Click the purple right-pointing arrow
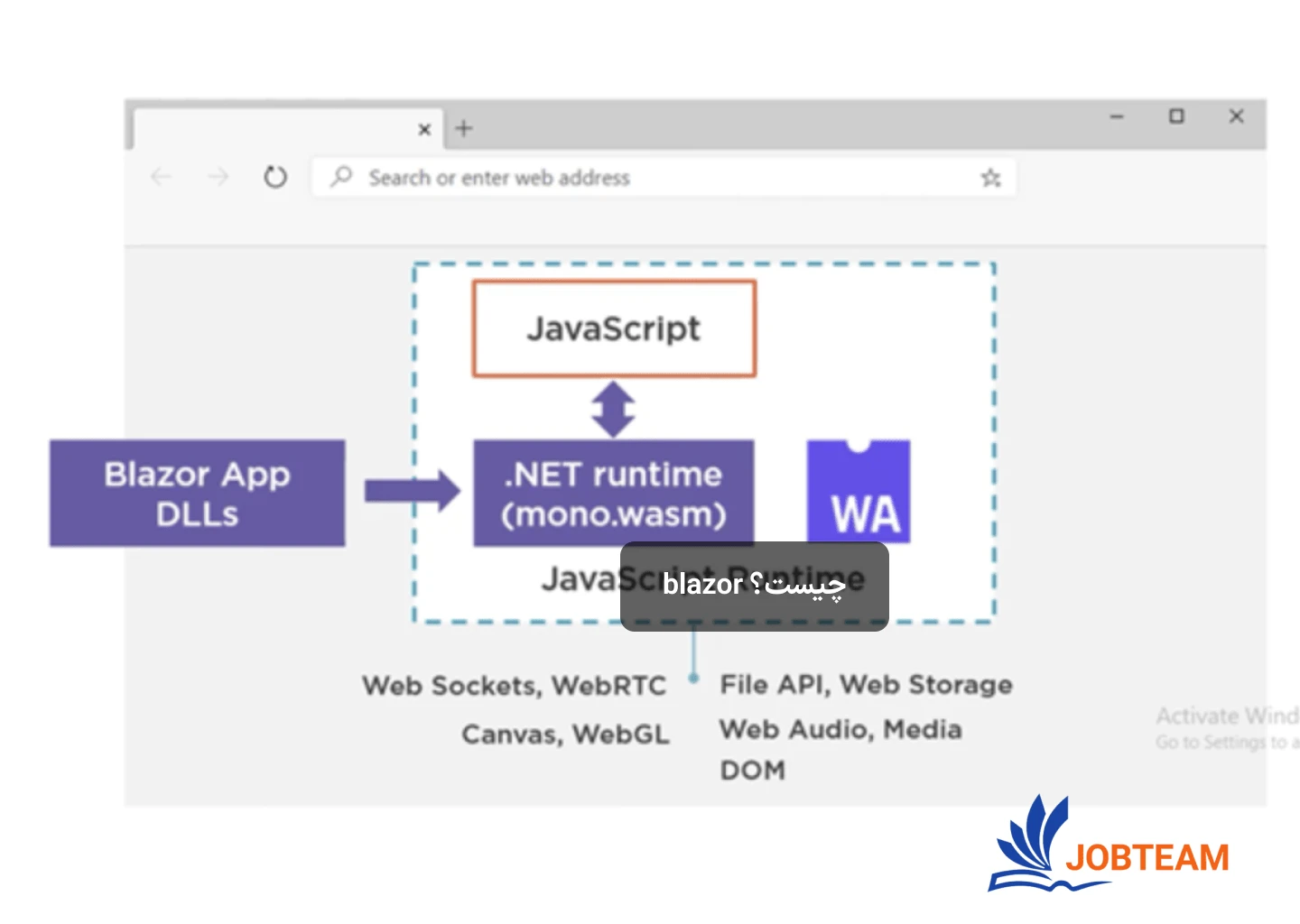 412,491
